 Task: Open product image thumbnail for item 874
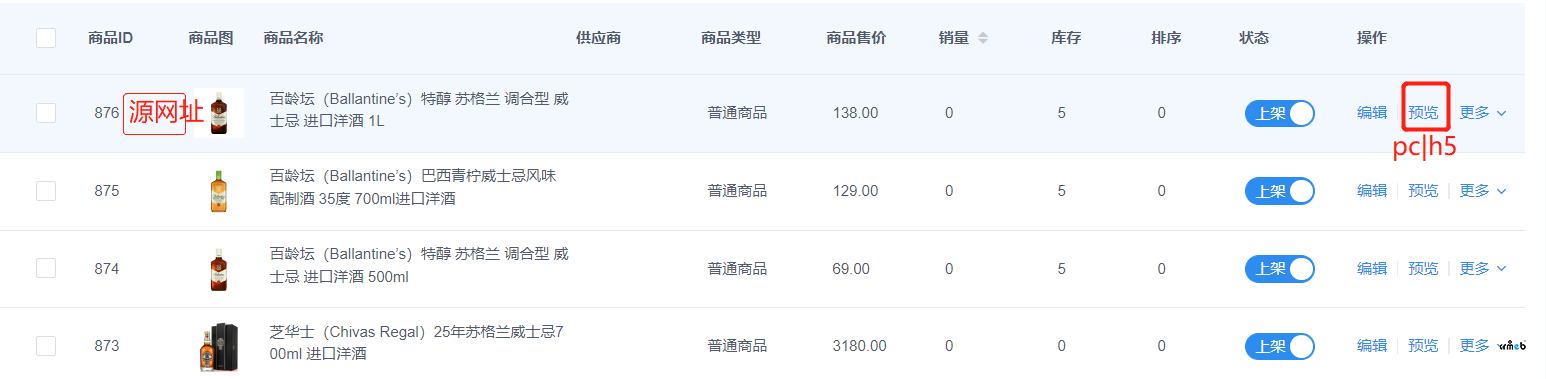pyautogui.click(x=216, y=269)
